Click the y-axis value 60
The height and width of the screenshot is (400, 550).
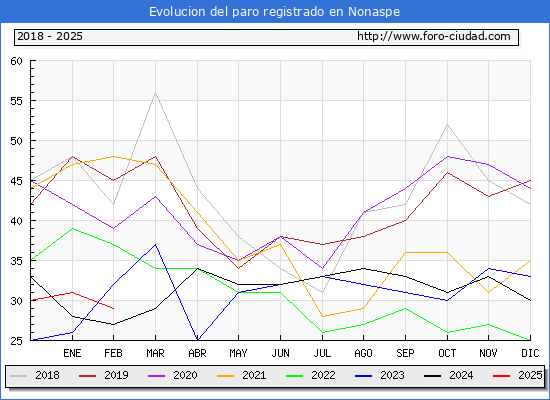[x=16, y=61]
